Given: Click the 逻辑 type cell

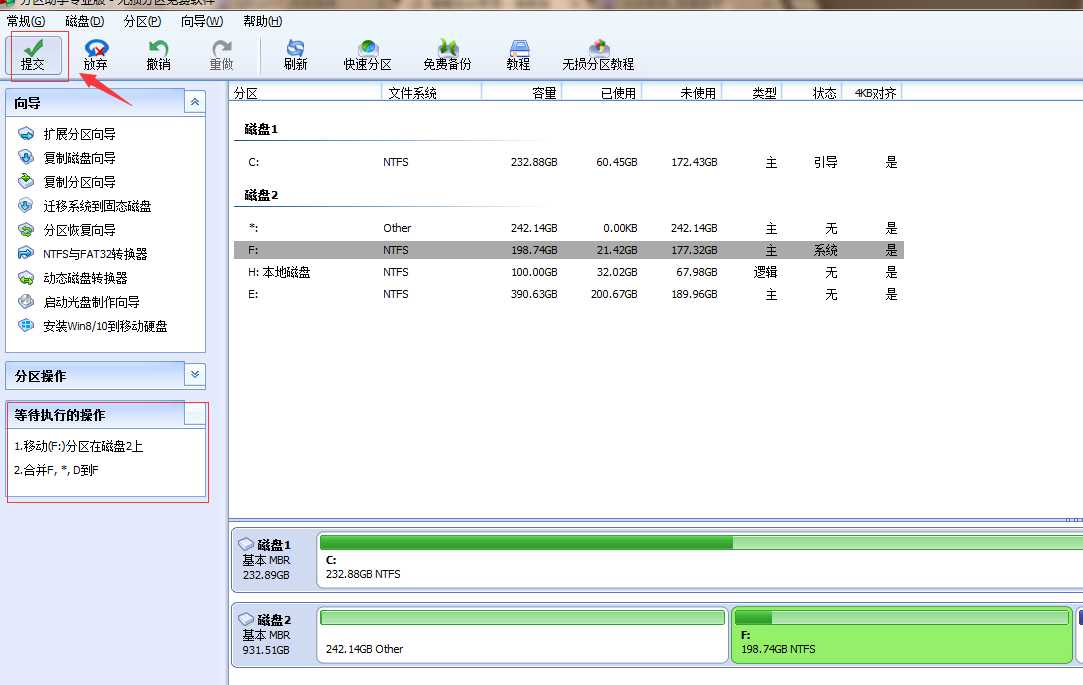Looking at the screenshot, I should click(765, 272).
